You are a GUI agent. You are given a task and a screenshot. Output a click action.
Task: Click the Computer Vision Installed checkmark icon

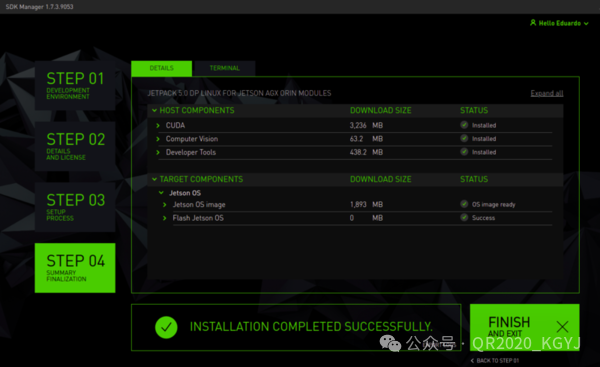point(464,139)
